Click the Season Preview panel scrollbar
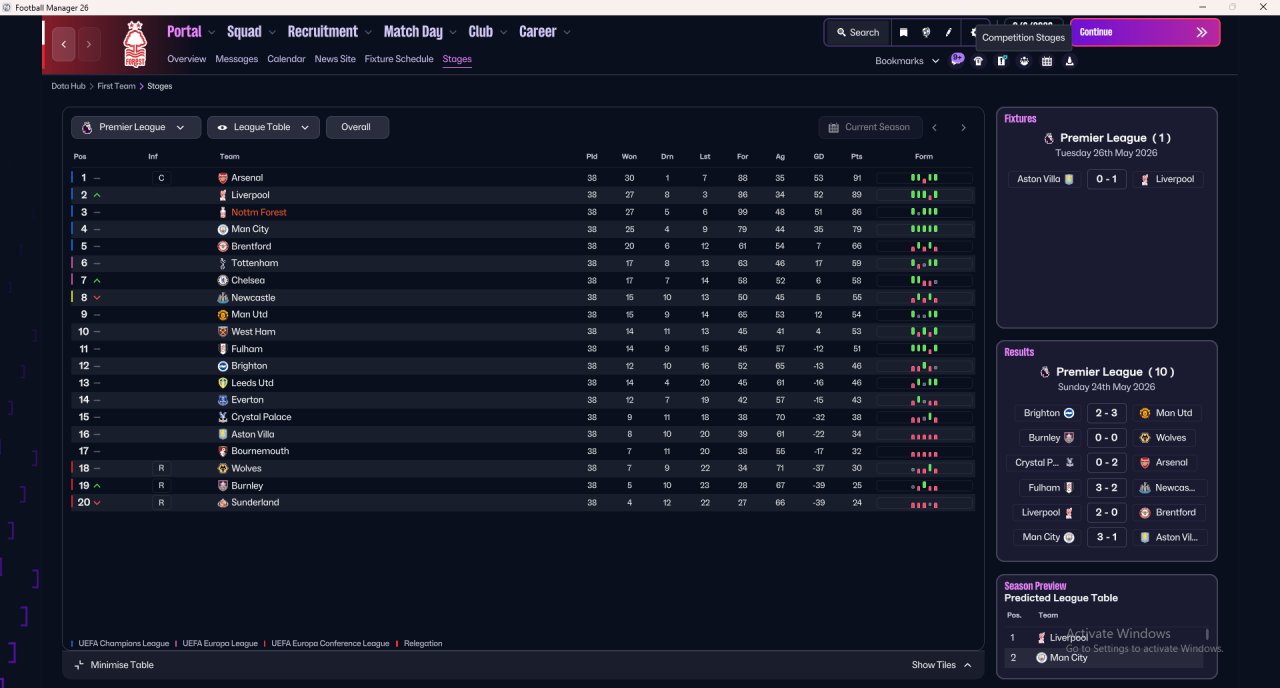 click(1207, 634)
